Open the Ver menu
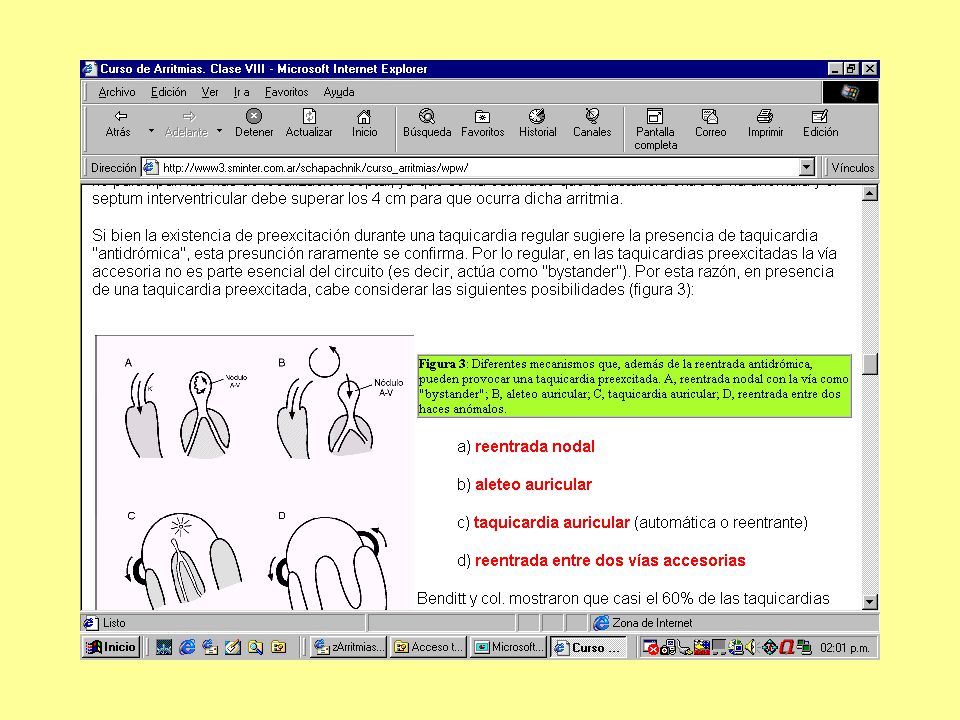Screen dimensions: 960x720 [x=210, y=92]
